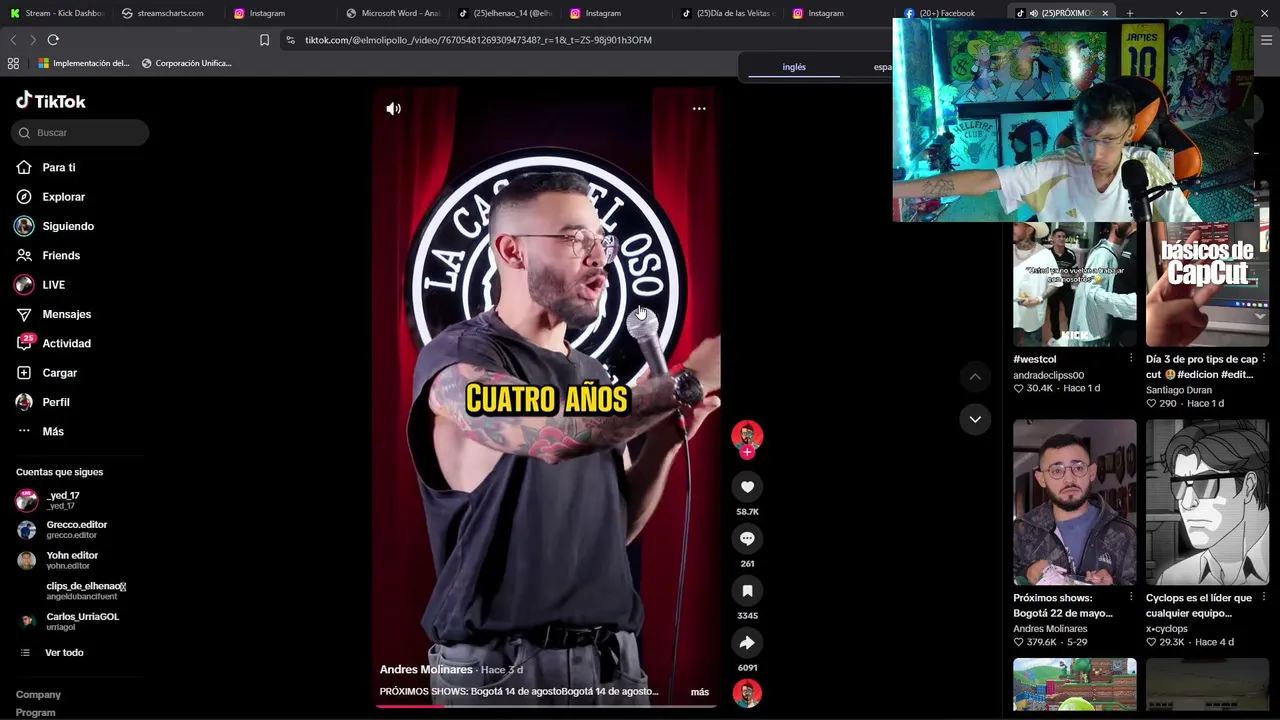Image resolution: width=1280 pixels, height=720 pixels.
Task: Select inglés in the translate popup
Action: pos(794,67)
